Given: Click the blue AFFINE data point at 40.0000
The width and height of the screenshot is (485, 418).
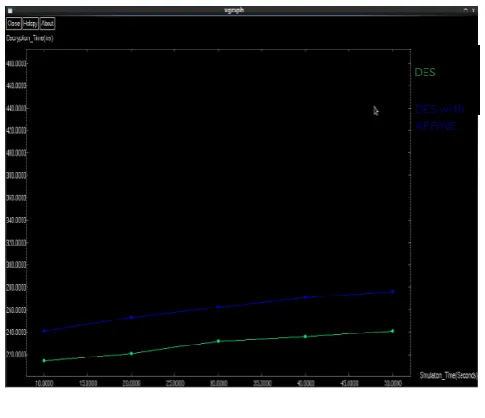Looking at the screenshot, I should coord(305,297).
